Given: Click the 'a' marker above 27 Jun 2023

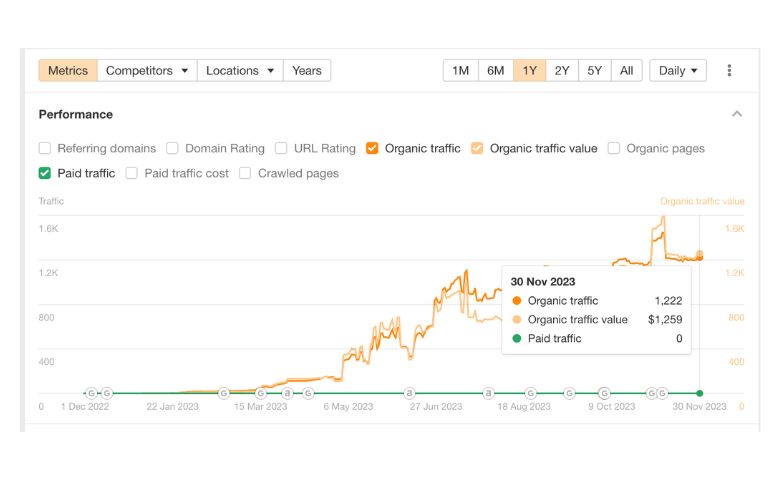Looking at the screenshot, I should [409, 393].
